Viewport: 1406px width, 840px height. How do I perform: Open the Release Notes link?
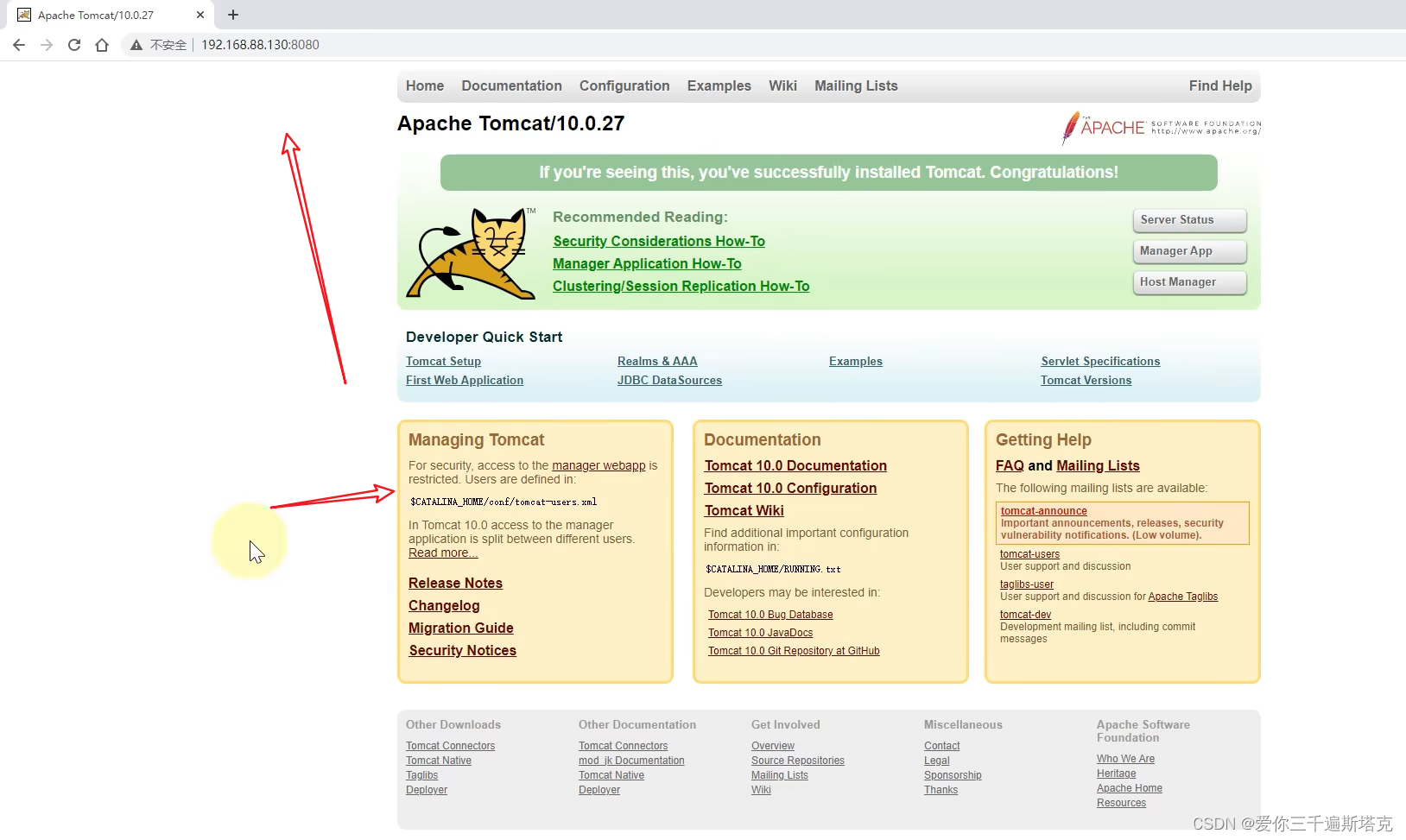click(455, 584)
